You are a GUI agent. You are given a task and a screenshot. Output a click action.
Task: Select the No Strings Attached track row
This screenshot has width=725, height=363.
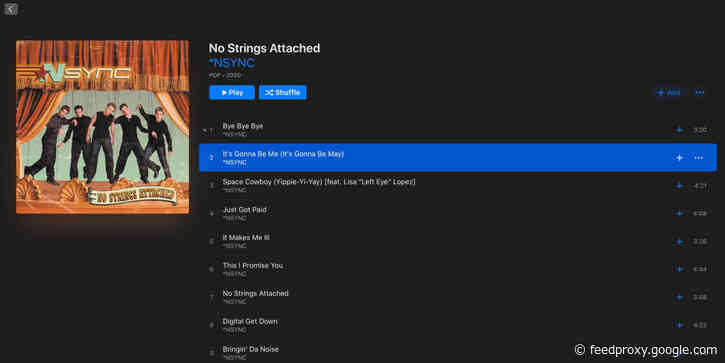458,297
